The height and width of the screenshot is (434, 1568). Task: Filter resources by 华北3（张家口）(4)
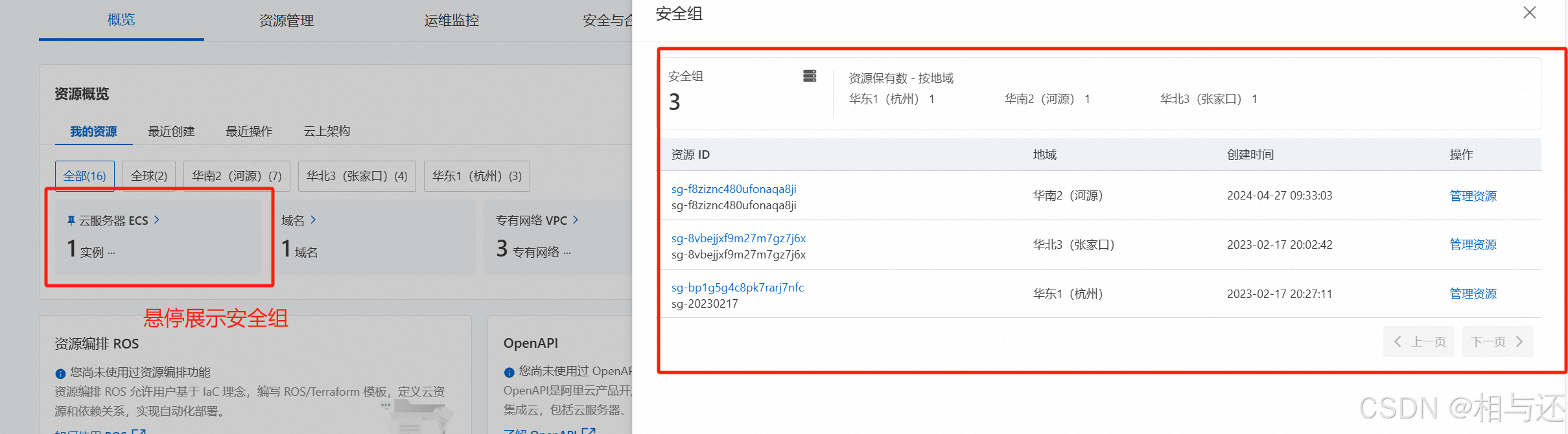coord(357,176)
